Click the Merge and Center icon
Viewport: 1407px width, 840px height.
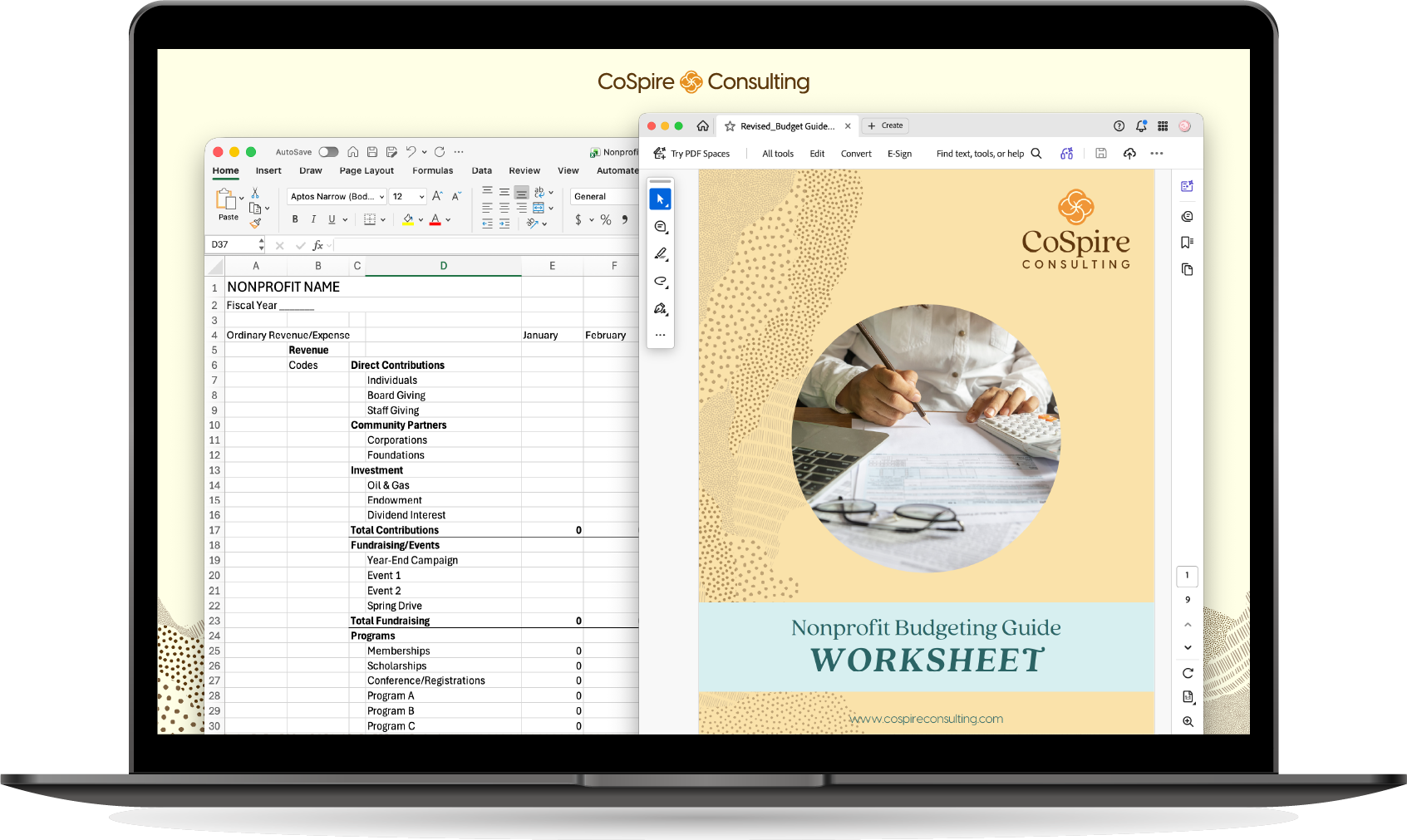click(x=539, y=208)
